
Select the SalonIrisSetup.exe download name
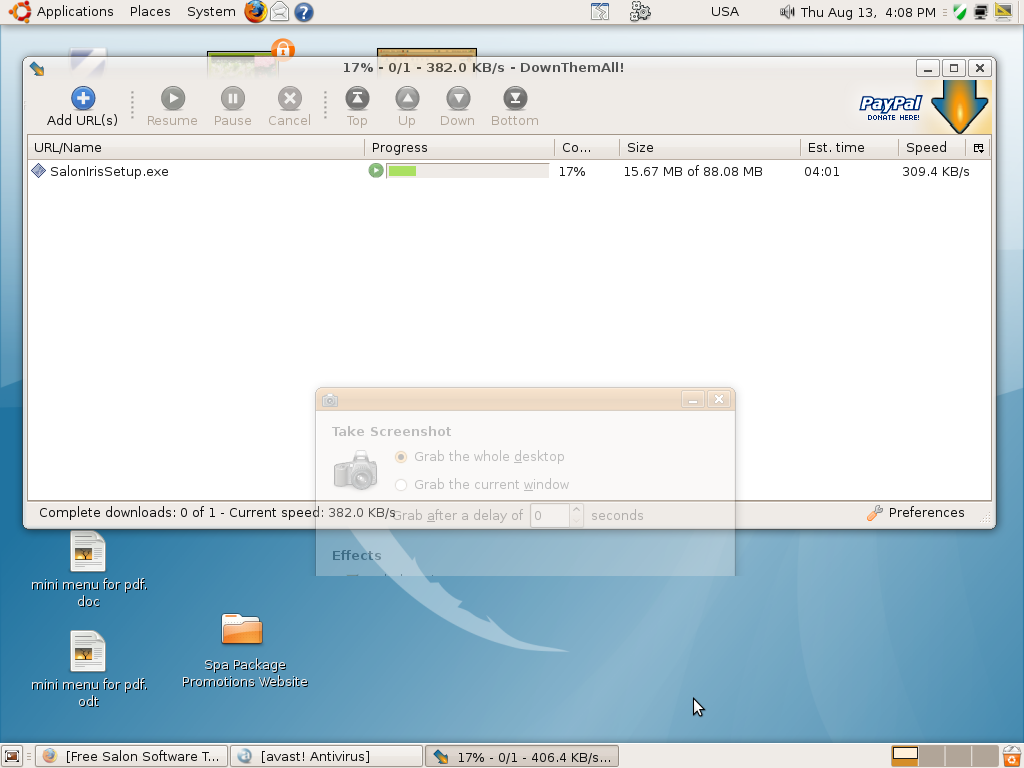click(109, 171)
